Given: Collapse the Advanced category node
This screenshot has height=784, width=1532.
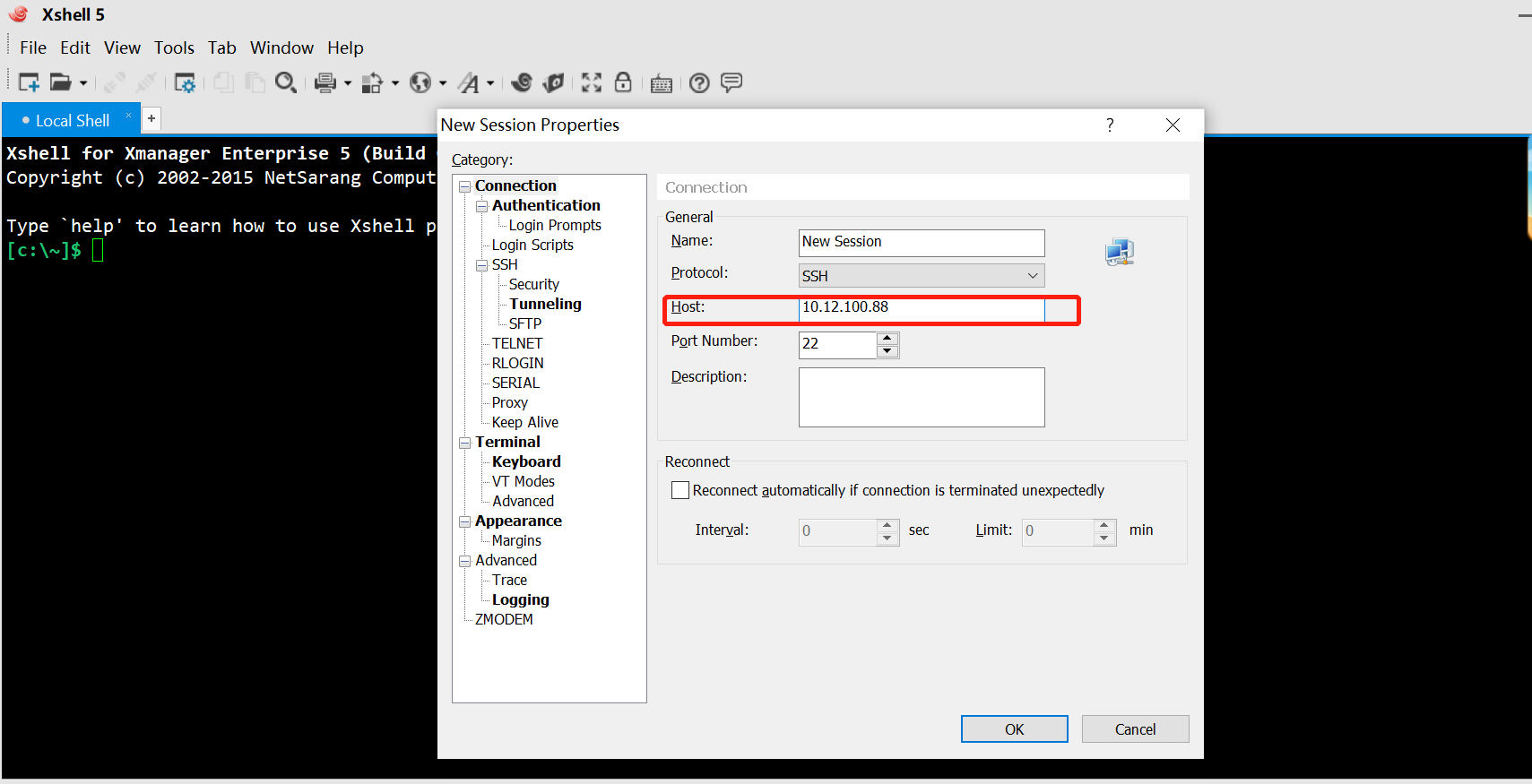Looking at the screenshot, I should point(465,561).
